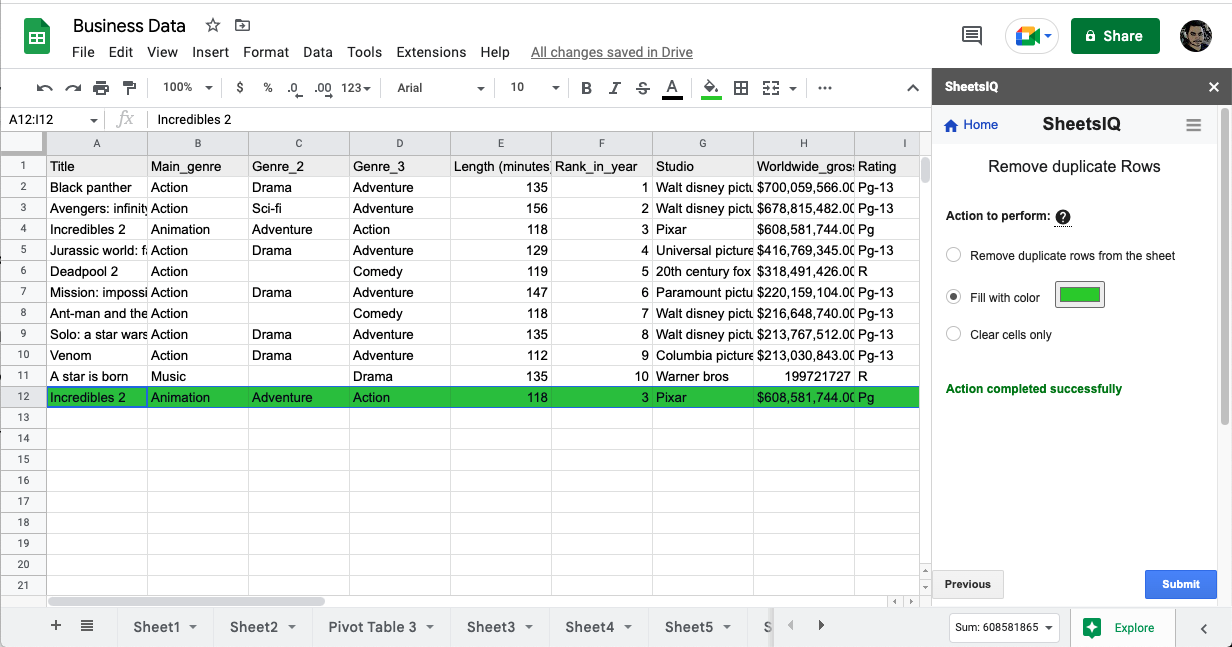
Task: Open the font size 10 dropdown
Action: coord(534,88)
